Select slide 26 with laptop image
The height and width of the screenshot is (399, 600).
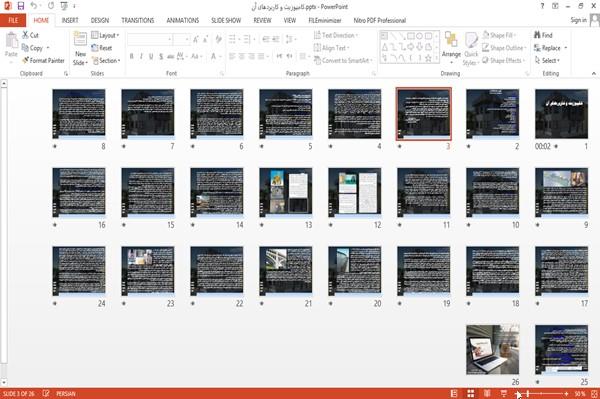click(492, 349)
